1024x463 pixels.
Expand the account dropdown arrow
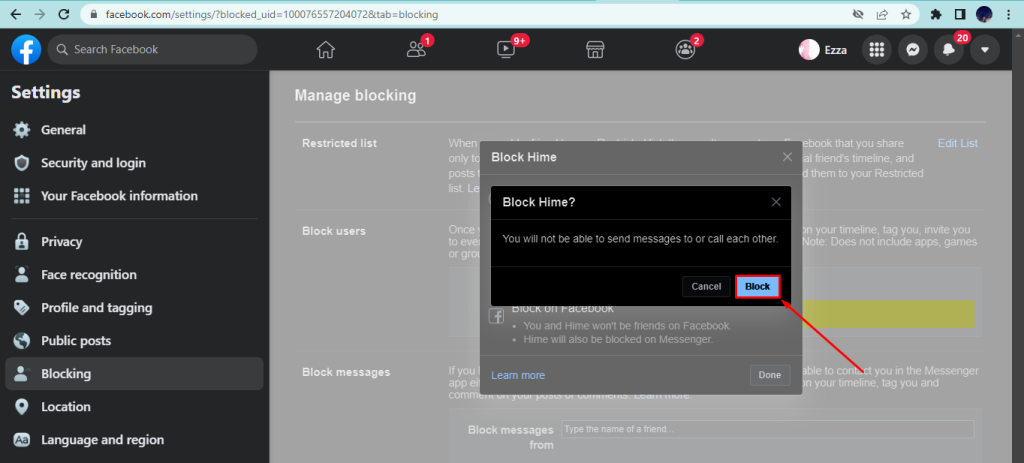985,50
